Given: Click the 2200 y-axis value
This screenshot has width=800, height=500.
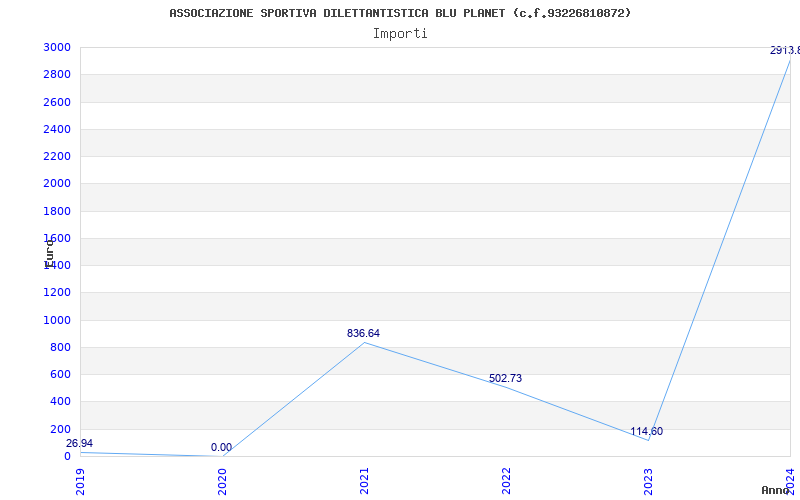Looking at the screenshot, I should coord(57,156).
